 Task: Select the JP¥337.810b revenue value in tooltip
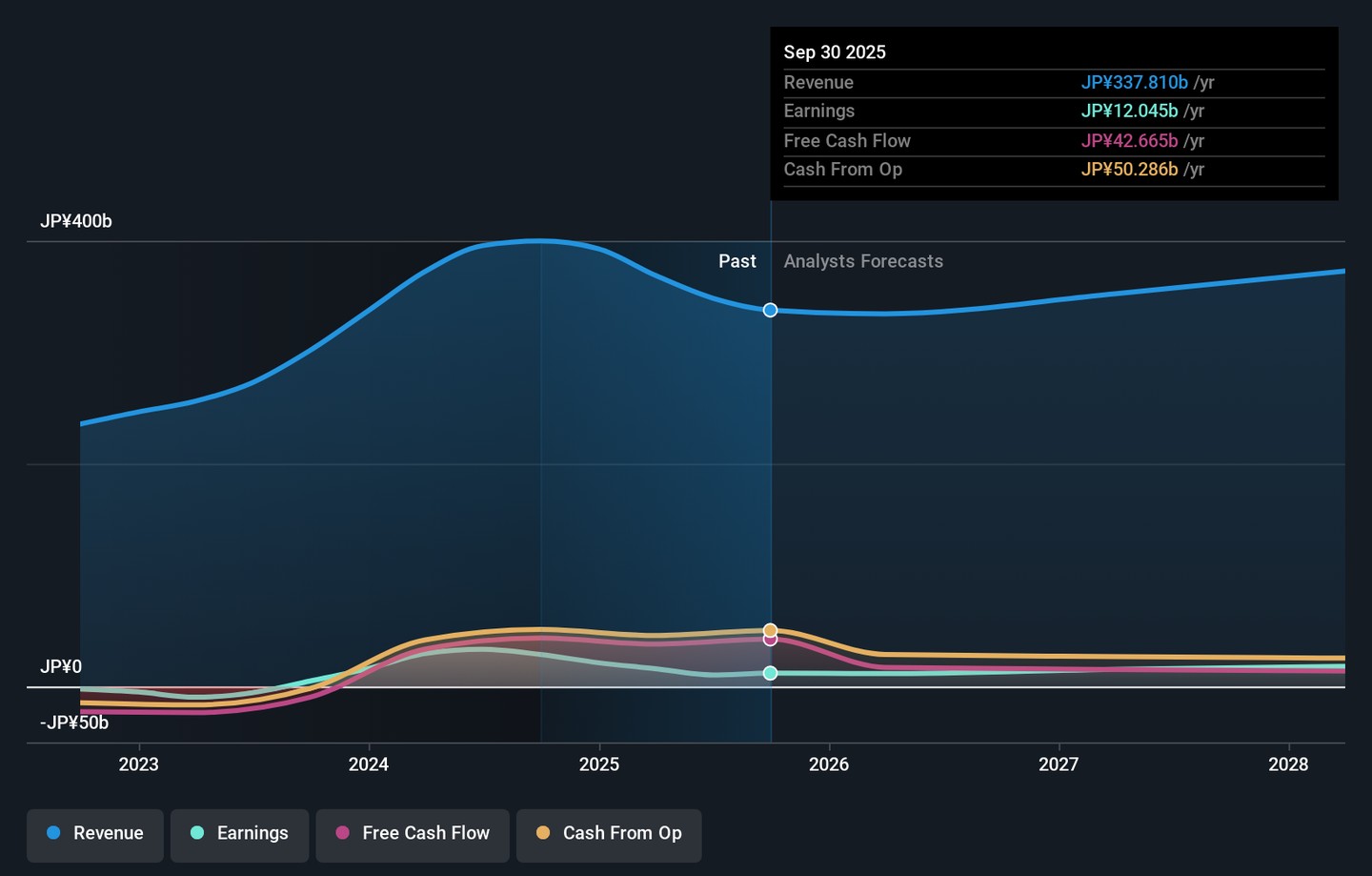(x=1134, y=83)
